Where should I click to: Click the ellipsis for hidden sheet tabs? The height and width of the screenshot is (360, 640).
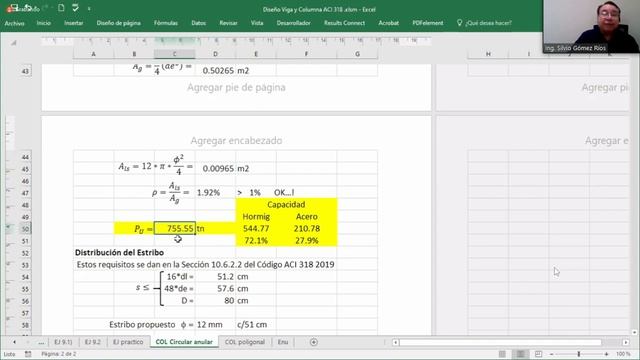click(x=41, y=342)
